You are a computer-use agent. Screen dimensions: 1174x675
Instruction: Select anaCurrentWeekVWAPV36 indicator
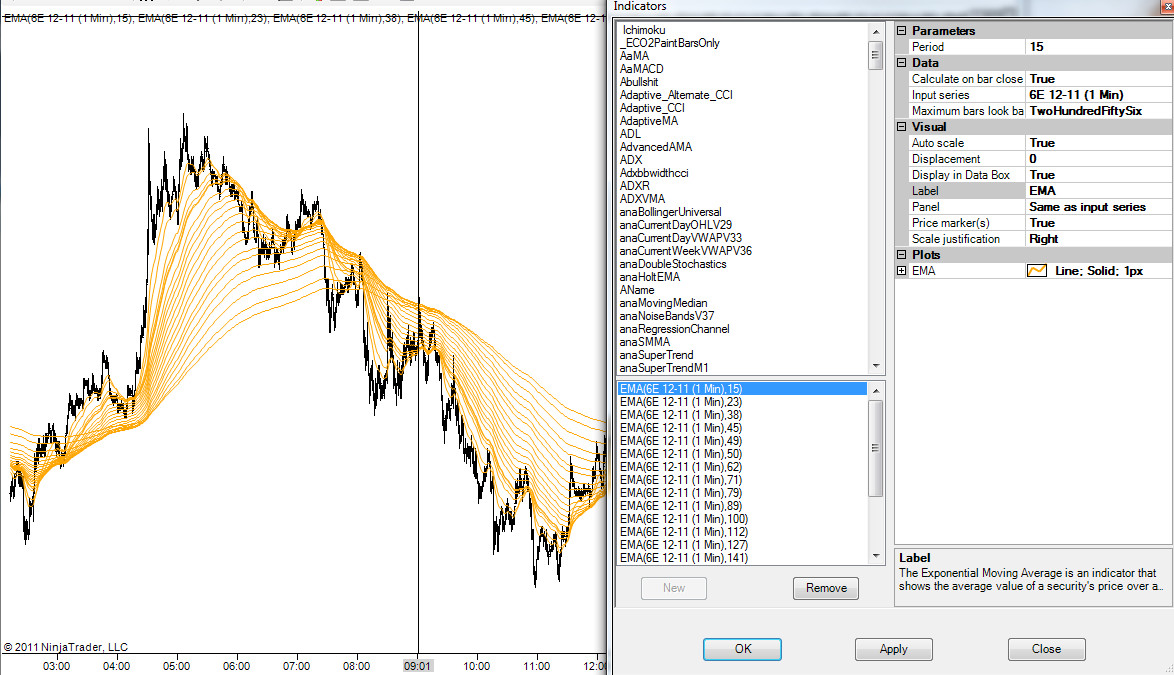pos(686,251)
